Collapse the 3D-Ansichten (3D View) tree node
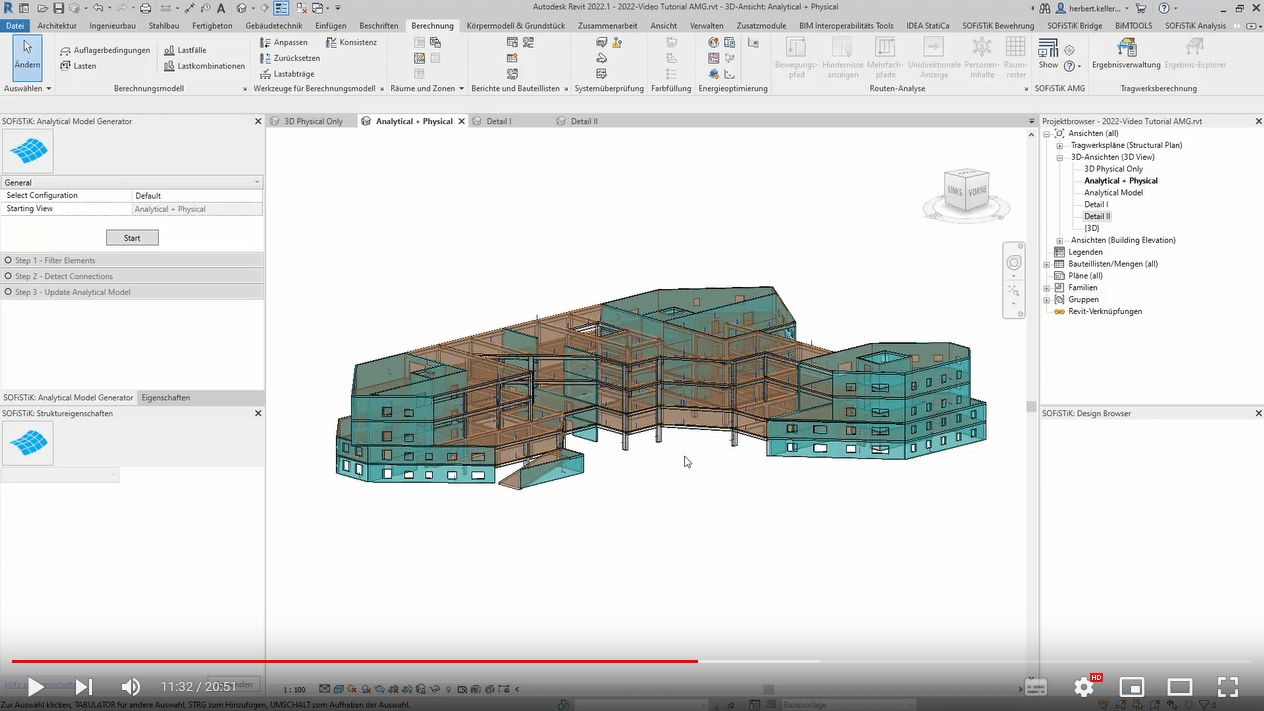 [x=1062, y=156]
